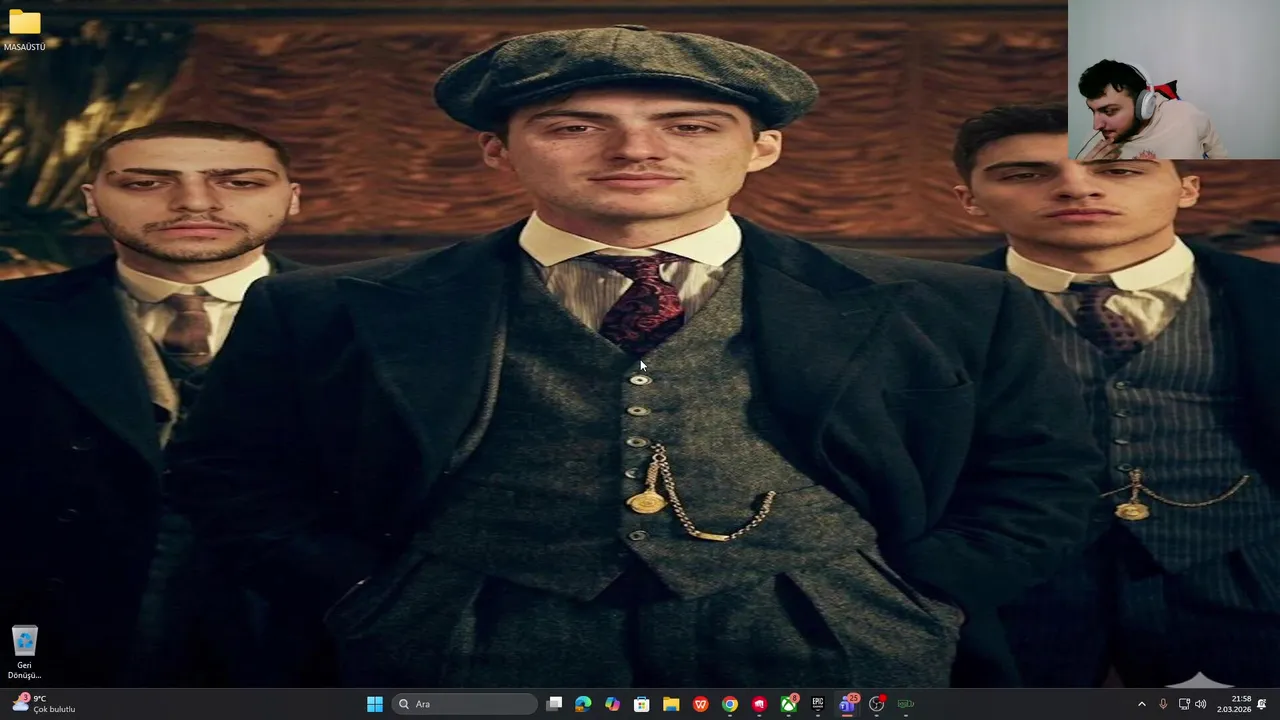The width and height of the screenshot is (1280, 720).
Task: Click the microphone tray indicator
Action: [x=1163, y=704]
